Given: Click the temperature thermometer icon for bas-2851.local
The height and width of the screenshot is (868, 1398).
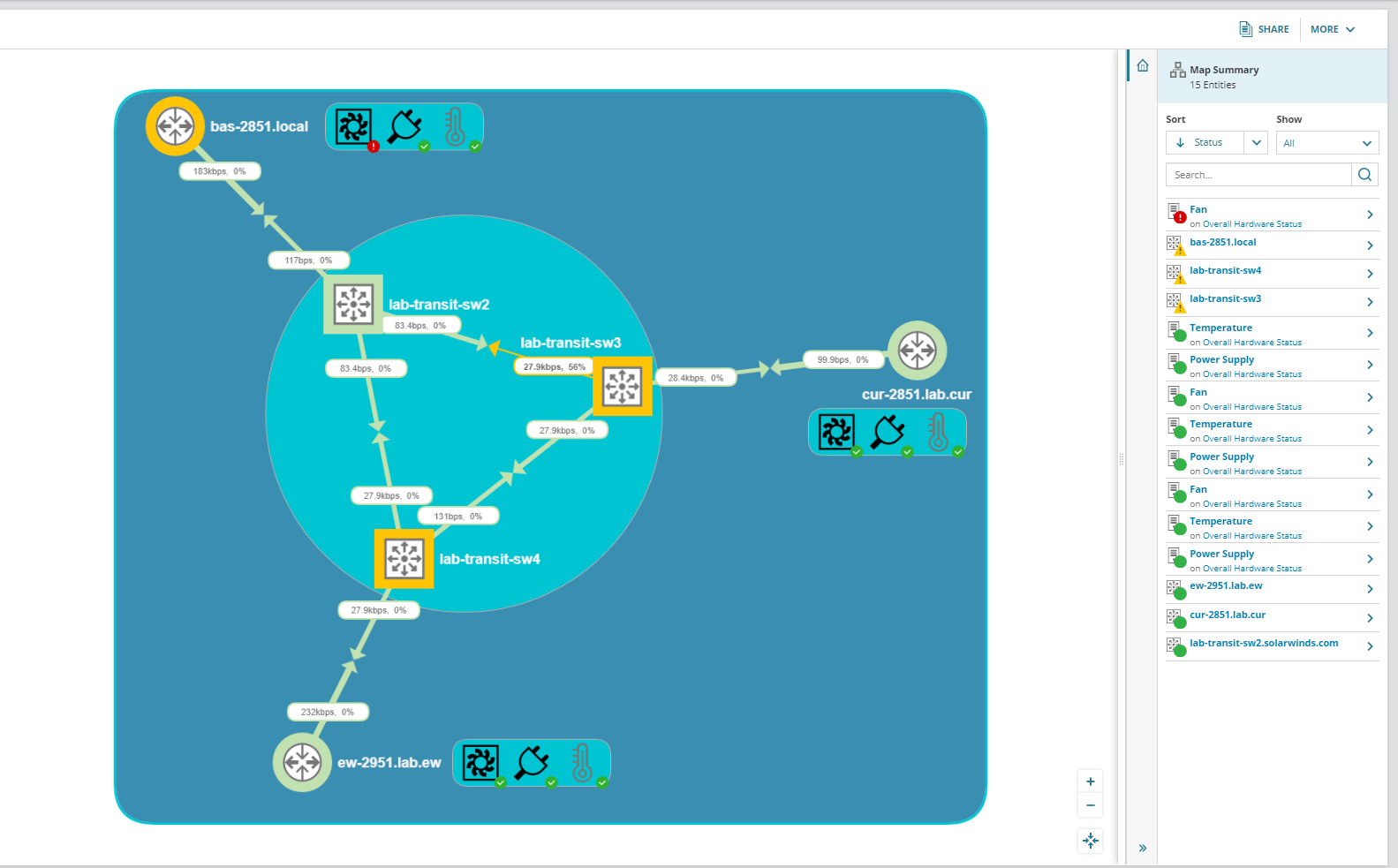Looking at the screenshot, I should [455, 127].
